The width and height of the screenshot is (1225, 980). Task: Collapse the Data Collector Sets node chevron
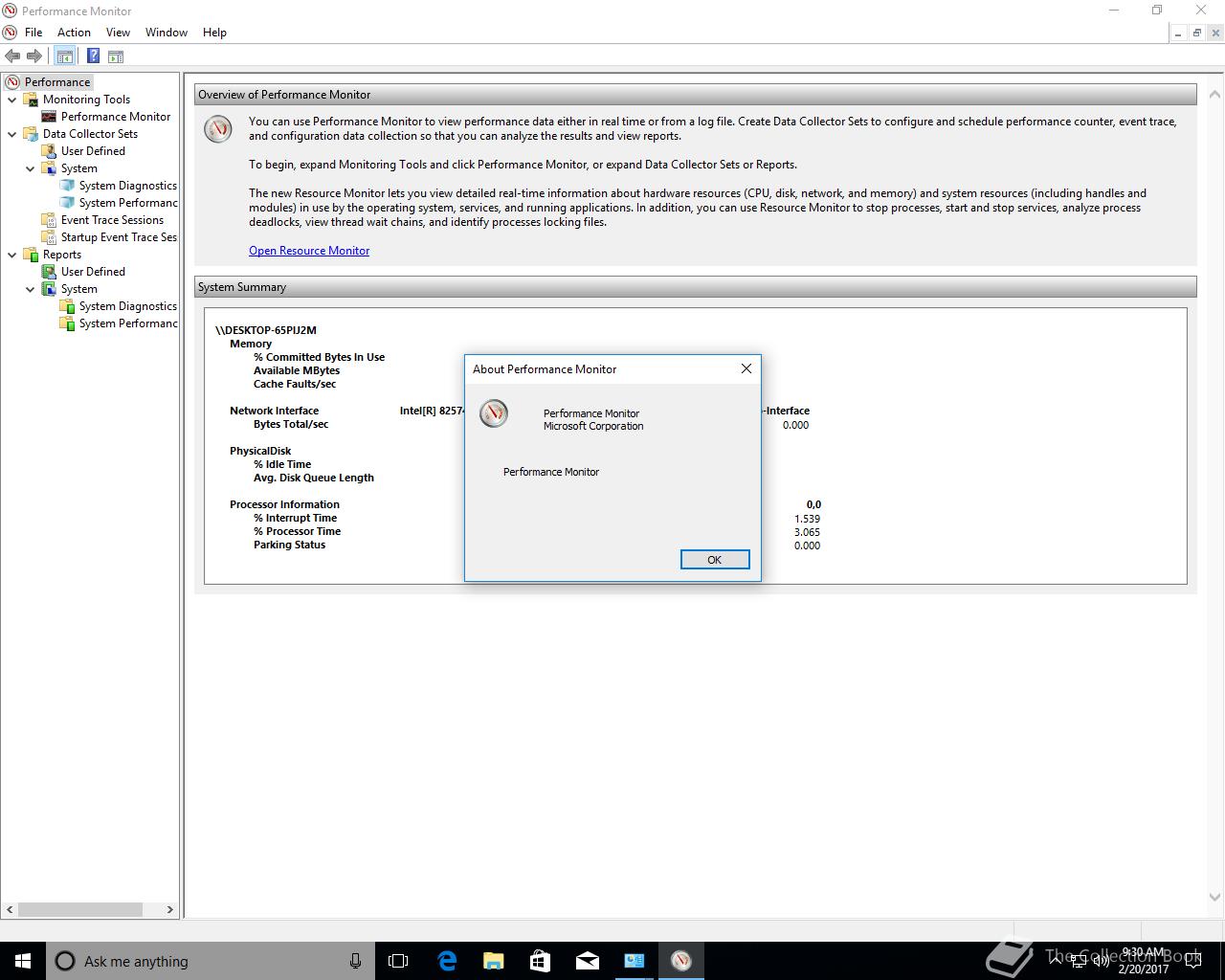click(x=12, y=134)
